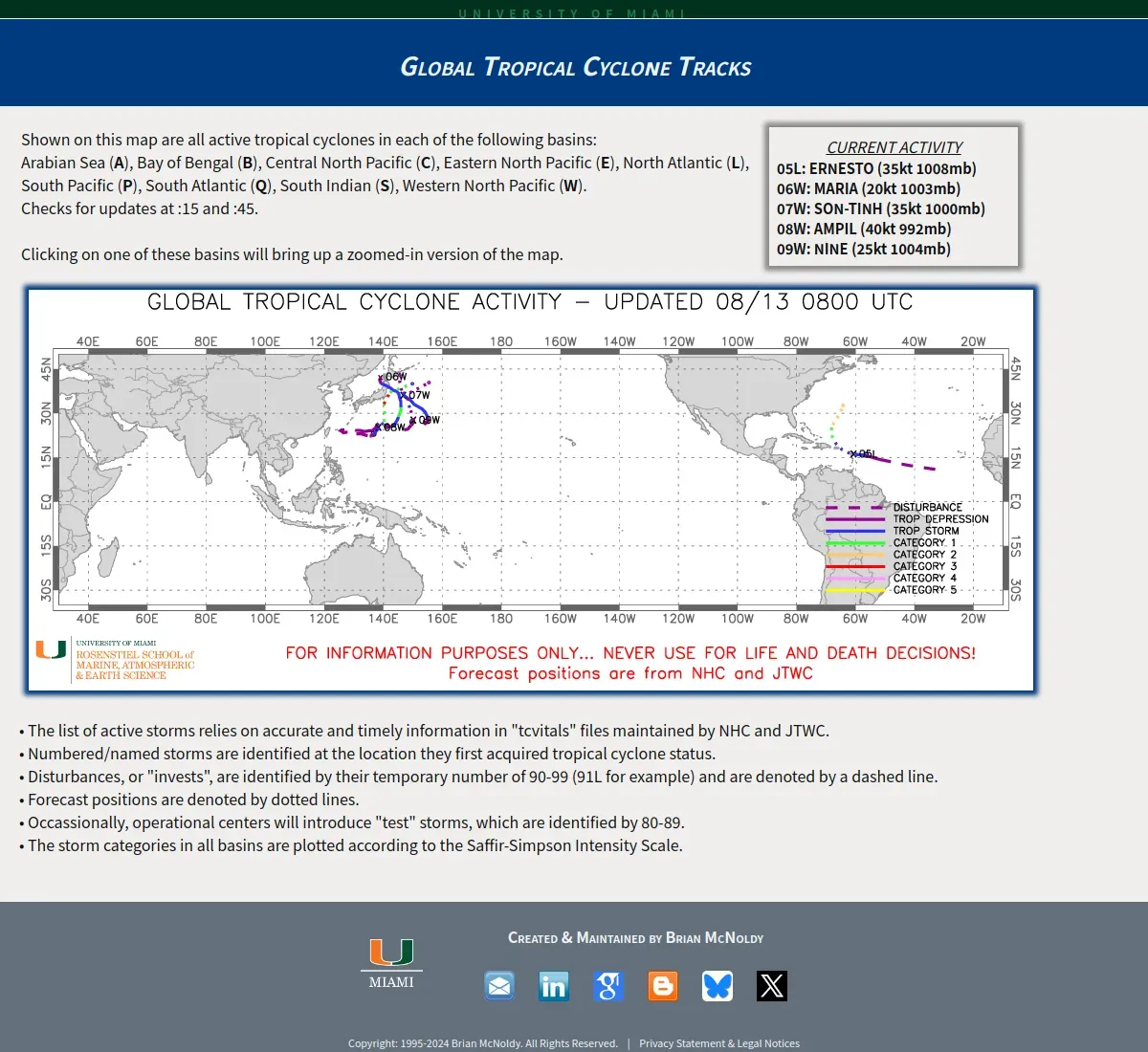The height and width of the screenshot is (1052, 1148).
Task: Select storm 06W: MARIA in current activity
Action: (x=869, y=188)
